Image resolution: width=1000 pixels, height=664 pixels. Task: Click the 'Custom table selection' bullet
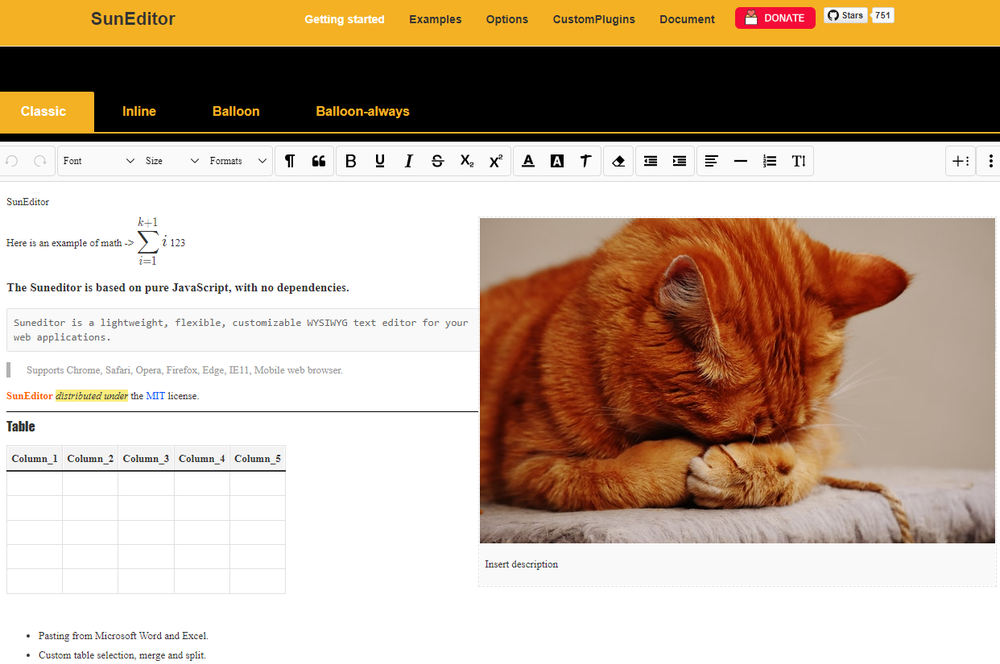click(x=122, y=655)
